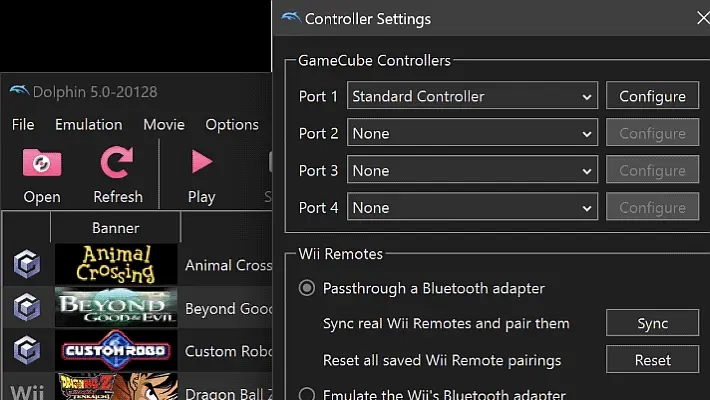
Task: Open the Emulation menu
Action: [x=89, y=125]
